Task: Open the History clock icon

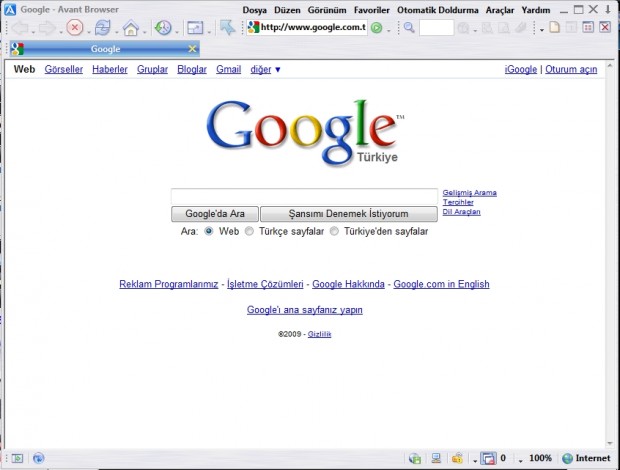Action: pos(163,28)
